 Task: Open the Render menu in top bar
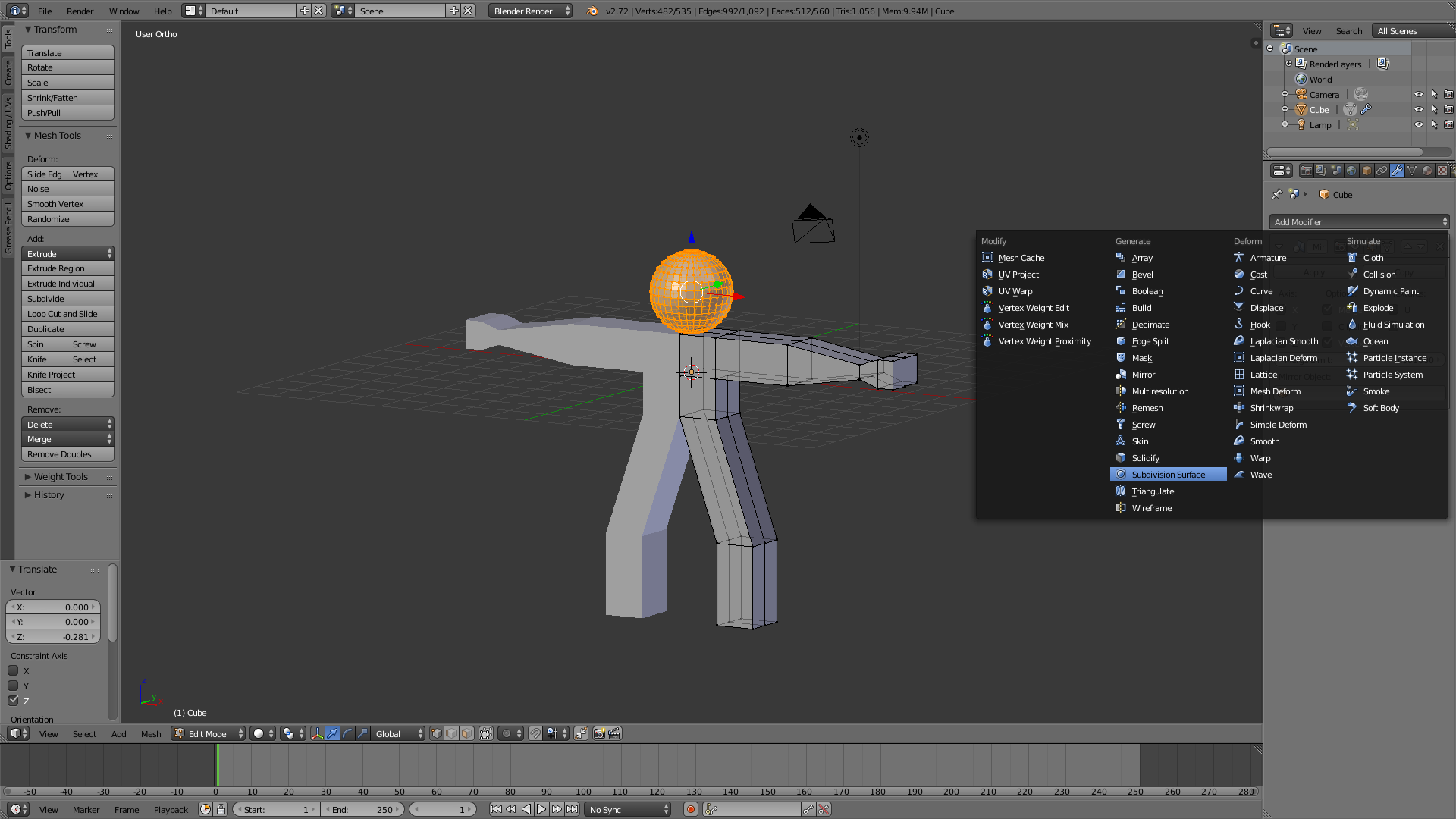point(80,11)
